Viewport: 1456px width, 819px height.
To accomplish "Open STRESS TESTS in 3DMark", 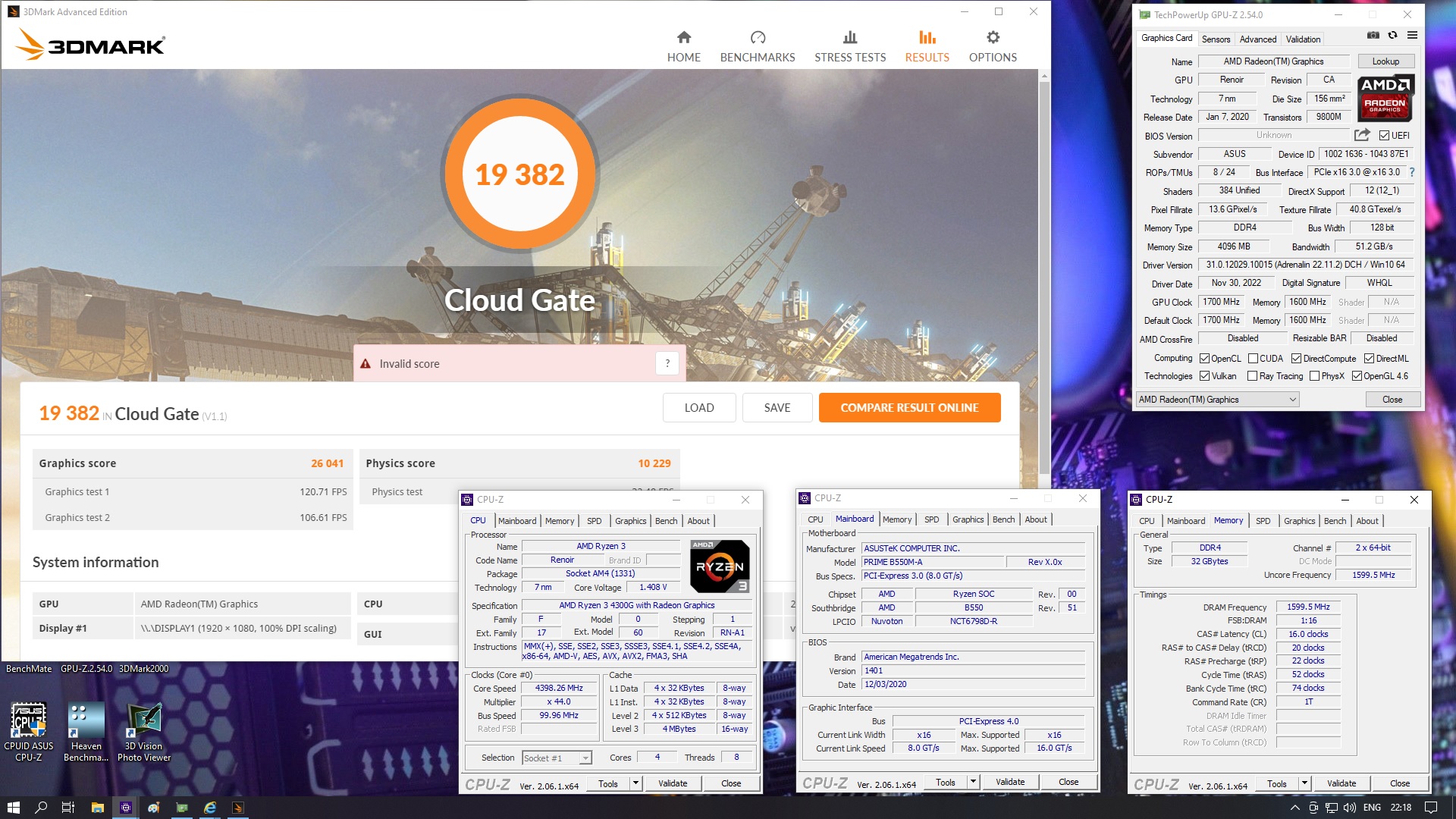I will click(x=850, y=47).
